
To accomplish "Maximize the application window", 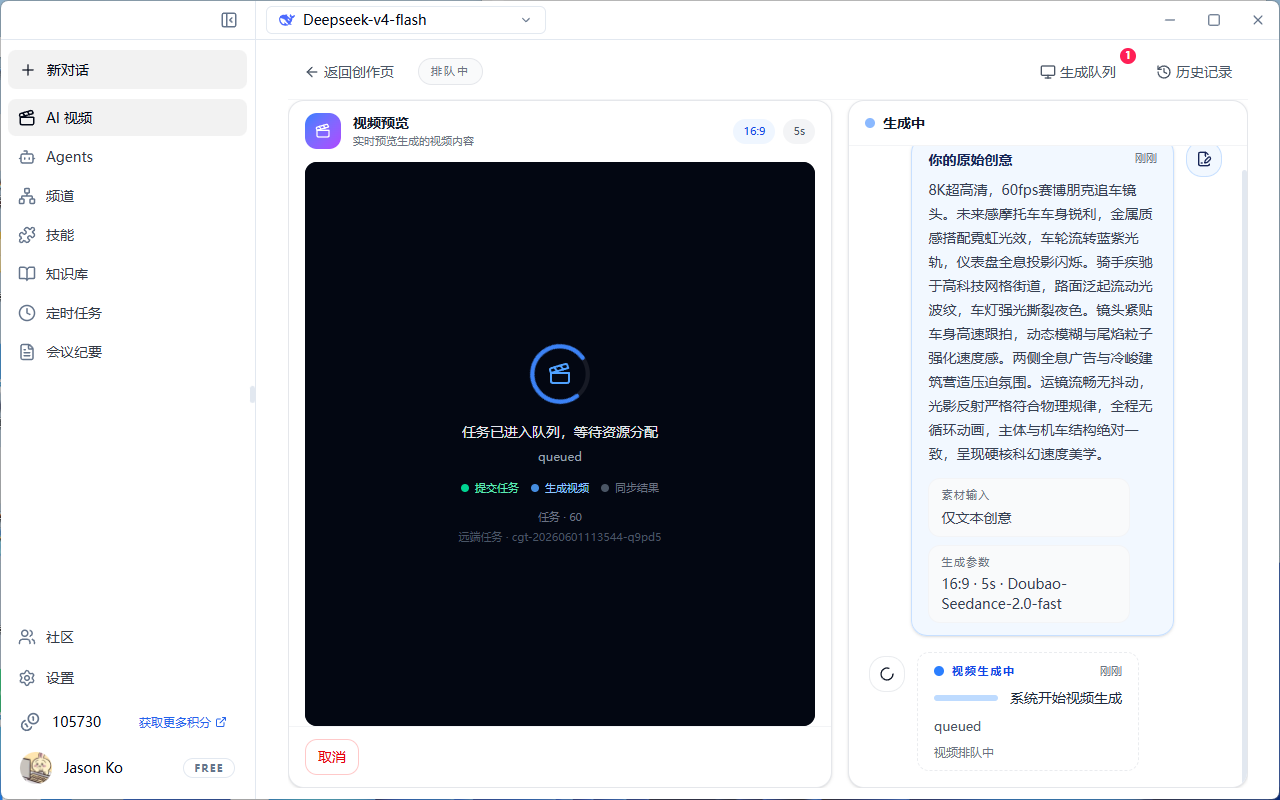I will (1214, 20).
